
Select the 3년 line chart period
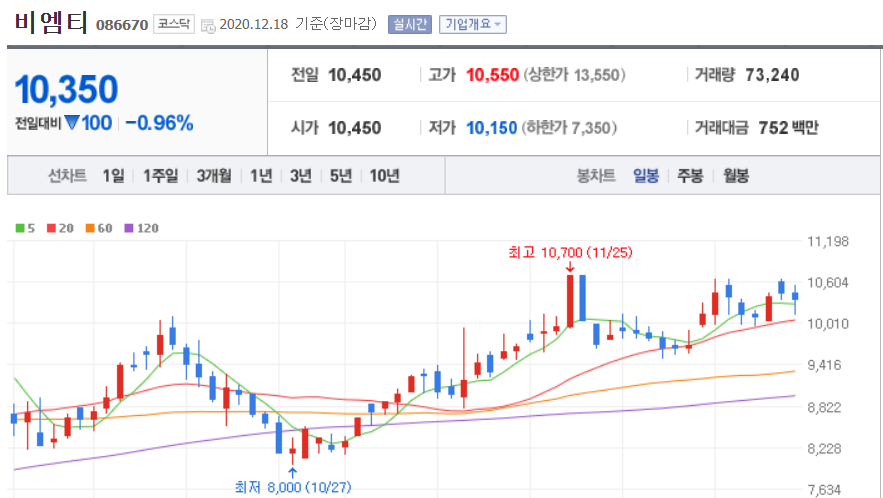[301, 176]
